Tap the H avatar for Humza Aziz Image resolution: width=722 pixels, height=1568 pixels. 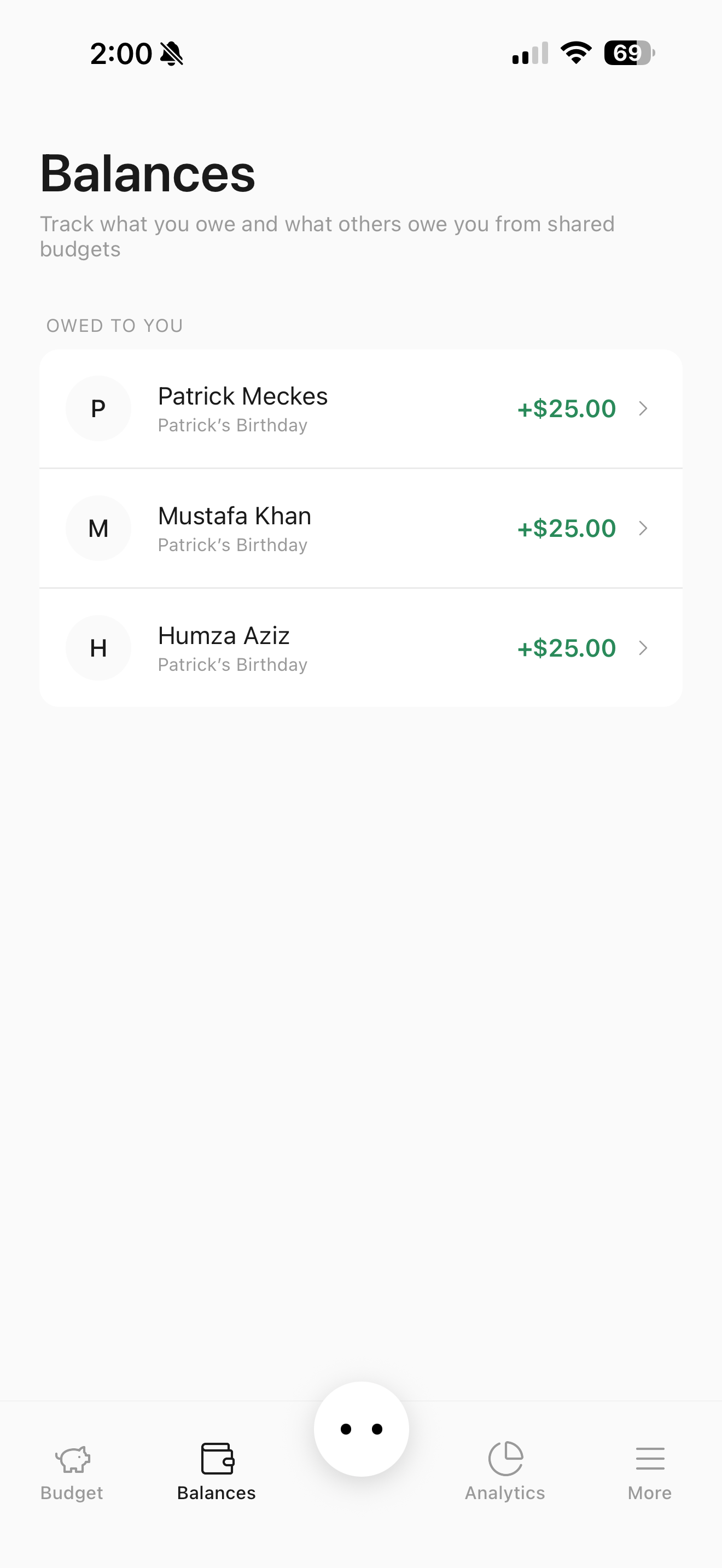click(x=98, y=648)
